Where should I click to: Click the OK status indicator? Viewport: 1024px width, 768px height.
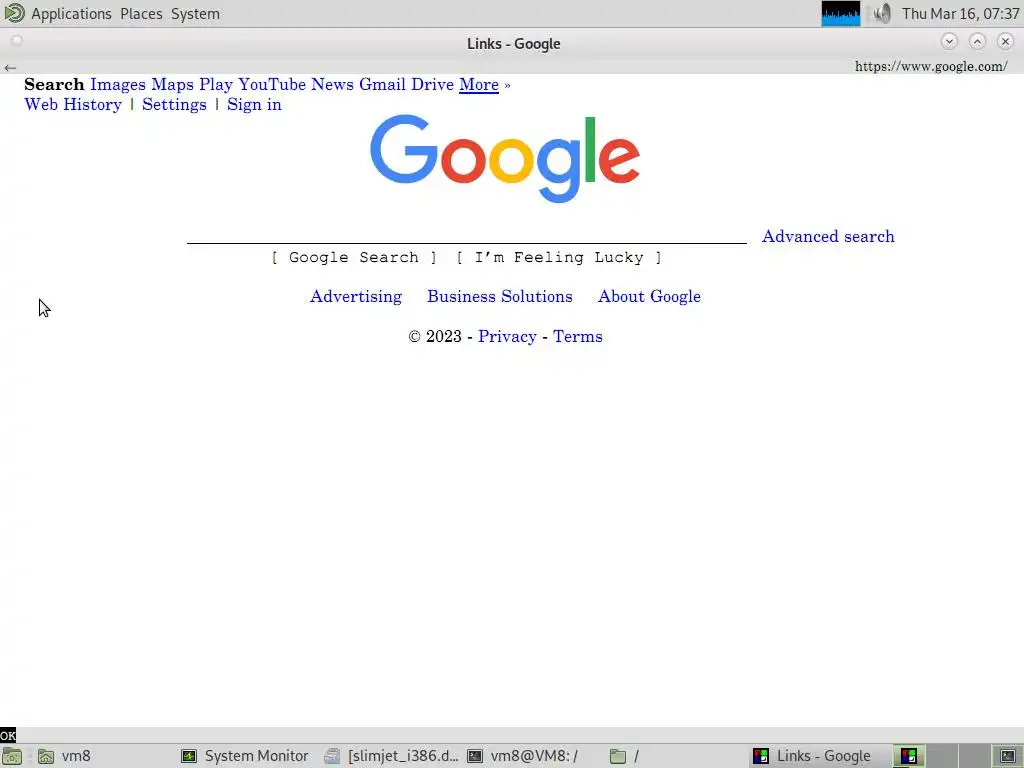(8, 735)
